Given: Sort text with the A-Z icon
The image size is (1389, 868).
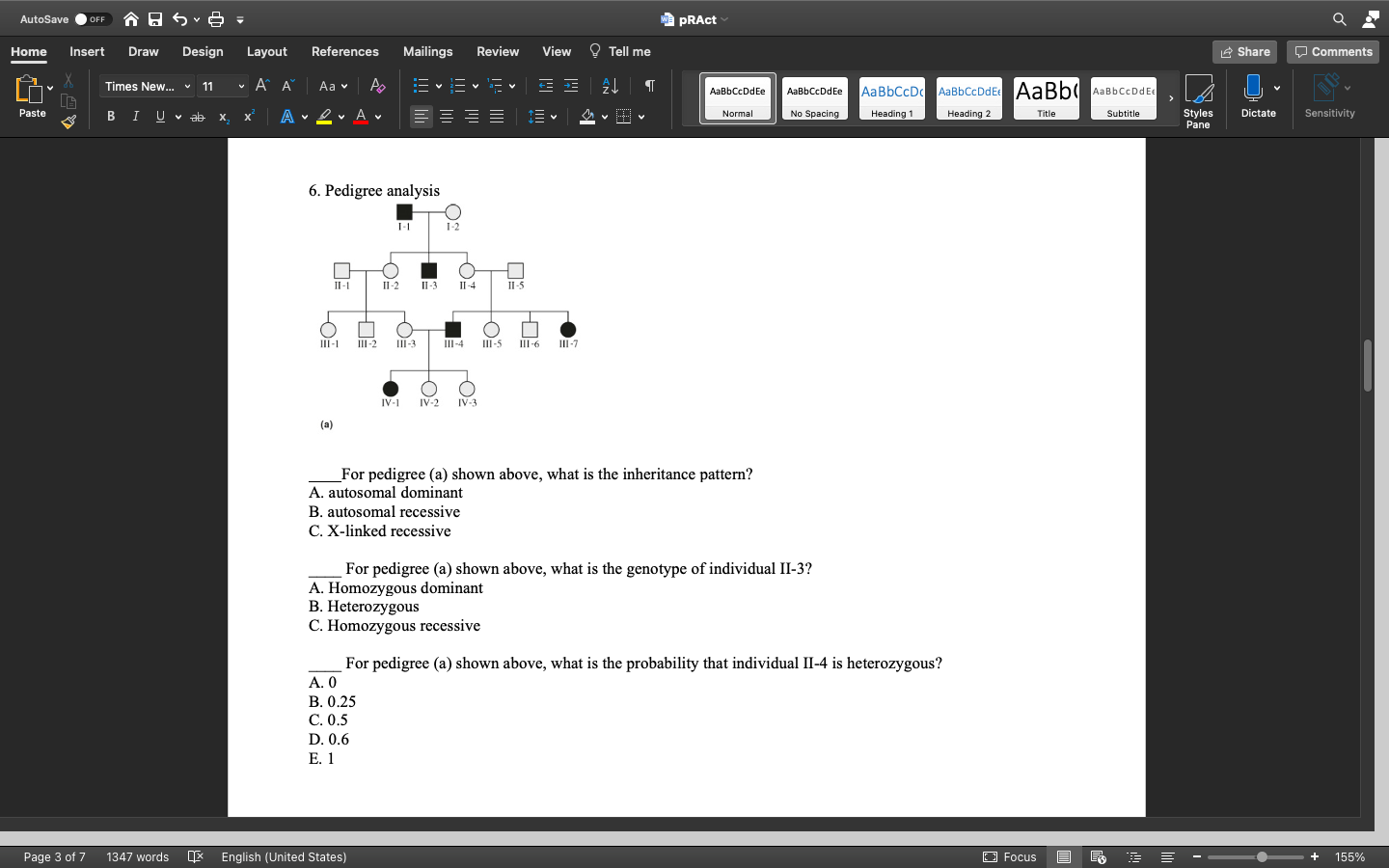Looking at the screenshot, I should 610,86.
